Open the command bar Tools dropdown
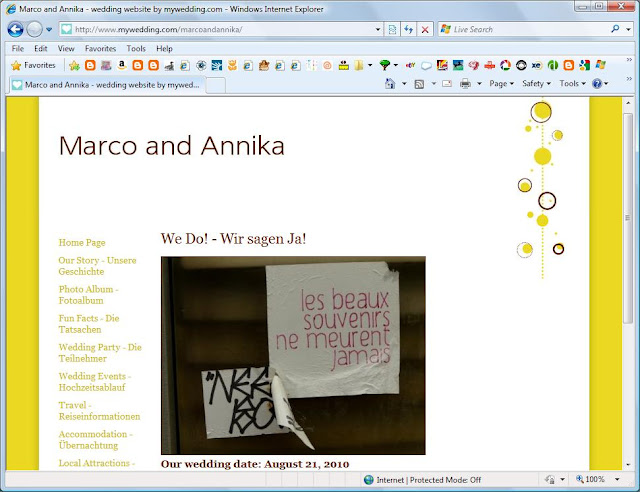The height and width of the screenshot is (492, 640). 572,84
